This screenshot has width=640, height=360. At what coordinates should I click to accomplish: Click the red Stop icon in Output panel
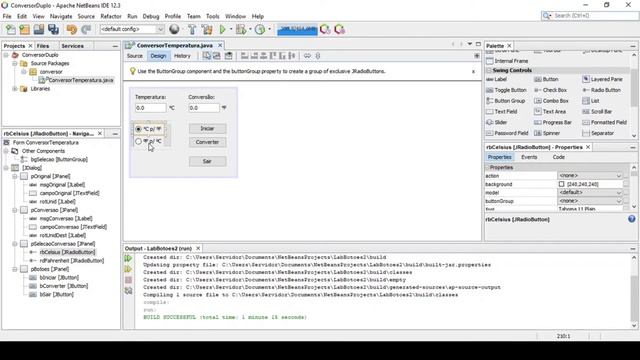[x=128, y=280]
